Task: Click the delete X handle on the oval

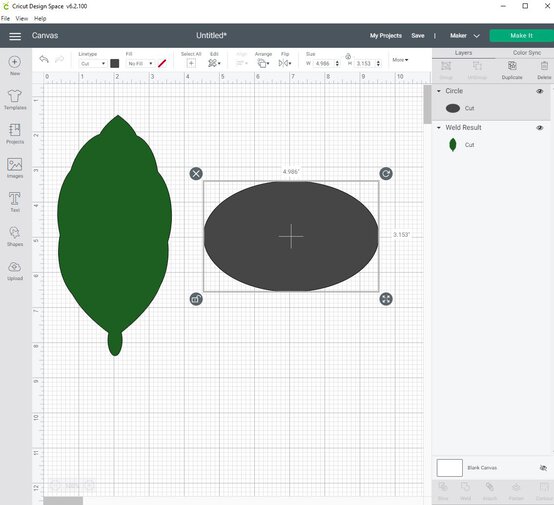Action: click(196, 174)
